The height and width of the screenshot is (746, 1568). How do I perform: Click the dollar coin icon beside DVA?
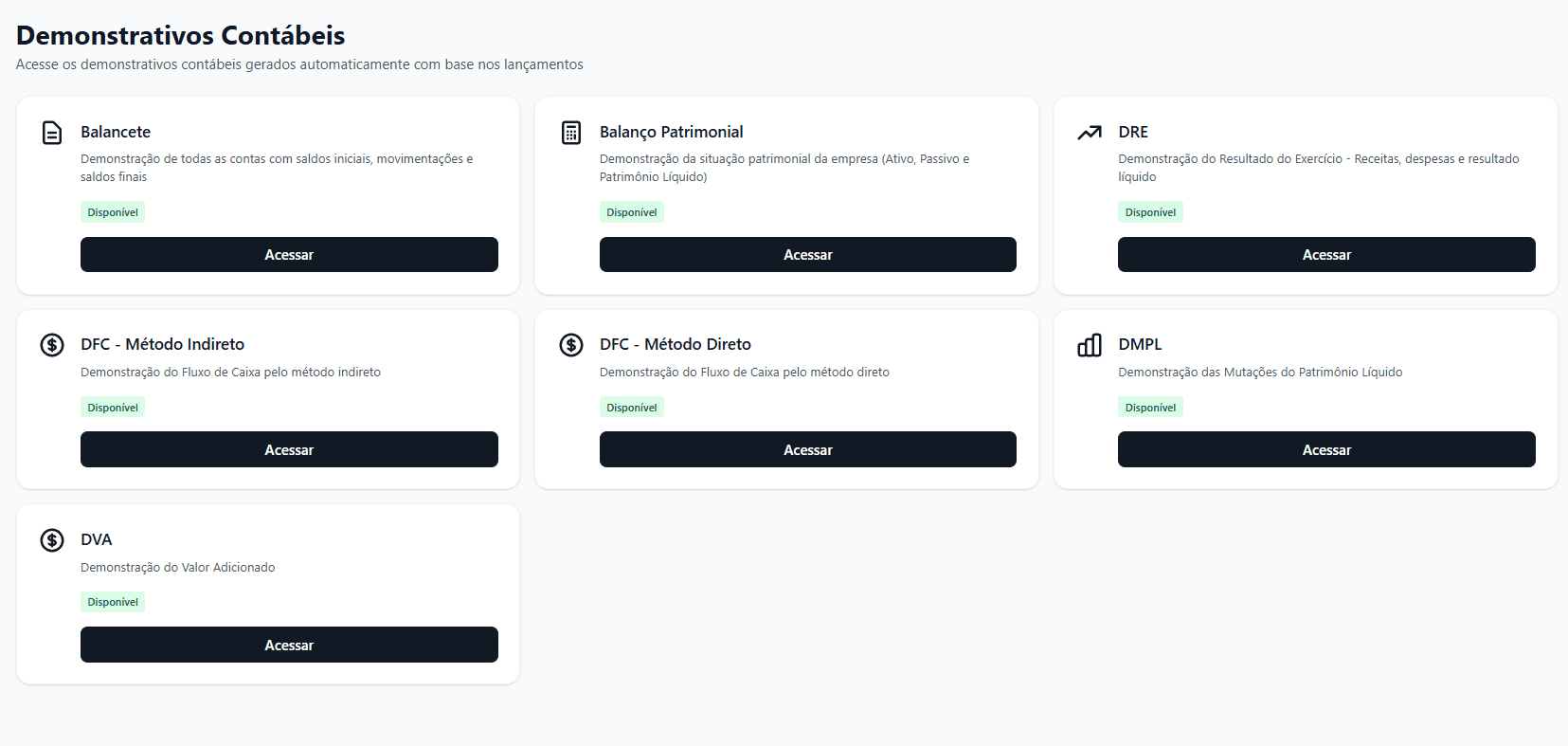coord(52,540)
